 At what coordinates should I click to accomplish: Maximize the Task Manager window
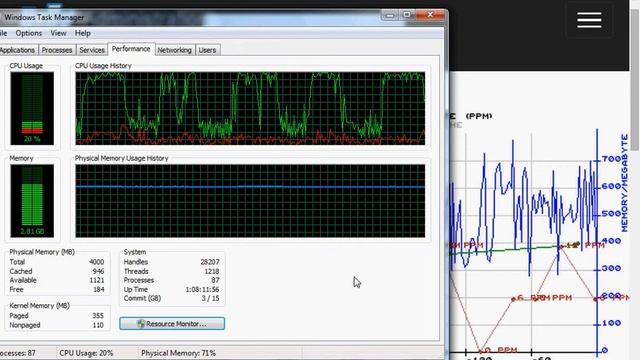click(407, 15)
